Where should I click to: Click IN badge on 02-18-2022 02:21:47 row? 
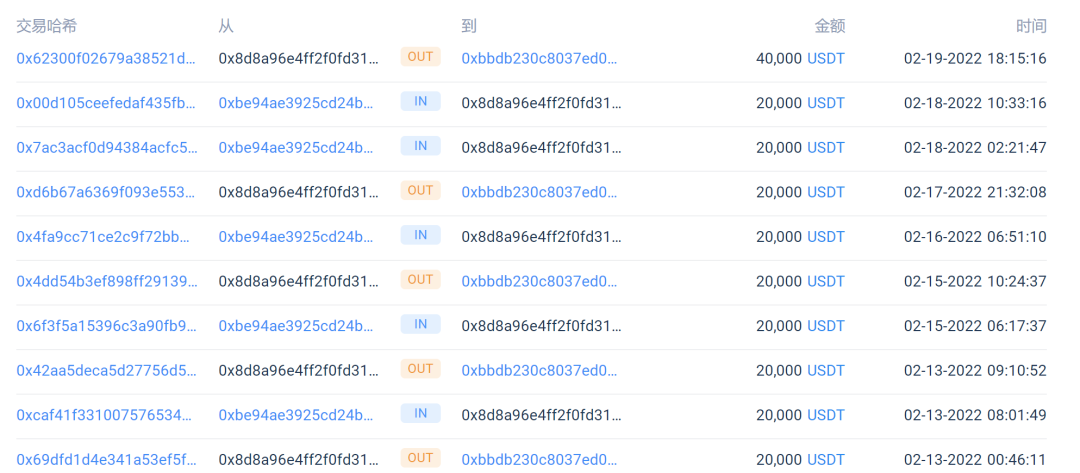[x=420, y=146]
